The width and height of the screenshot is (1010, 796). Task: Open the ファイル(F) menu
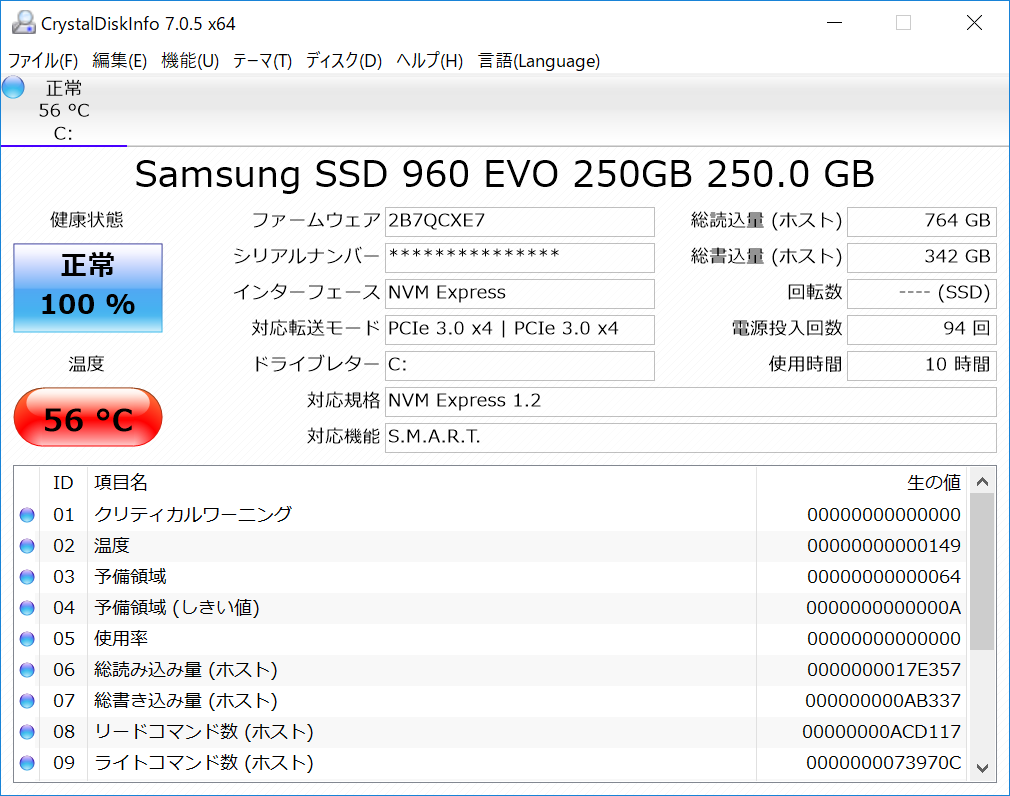pos(43,61)
